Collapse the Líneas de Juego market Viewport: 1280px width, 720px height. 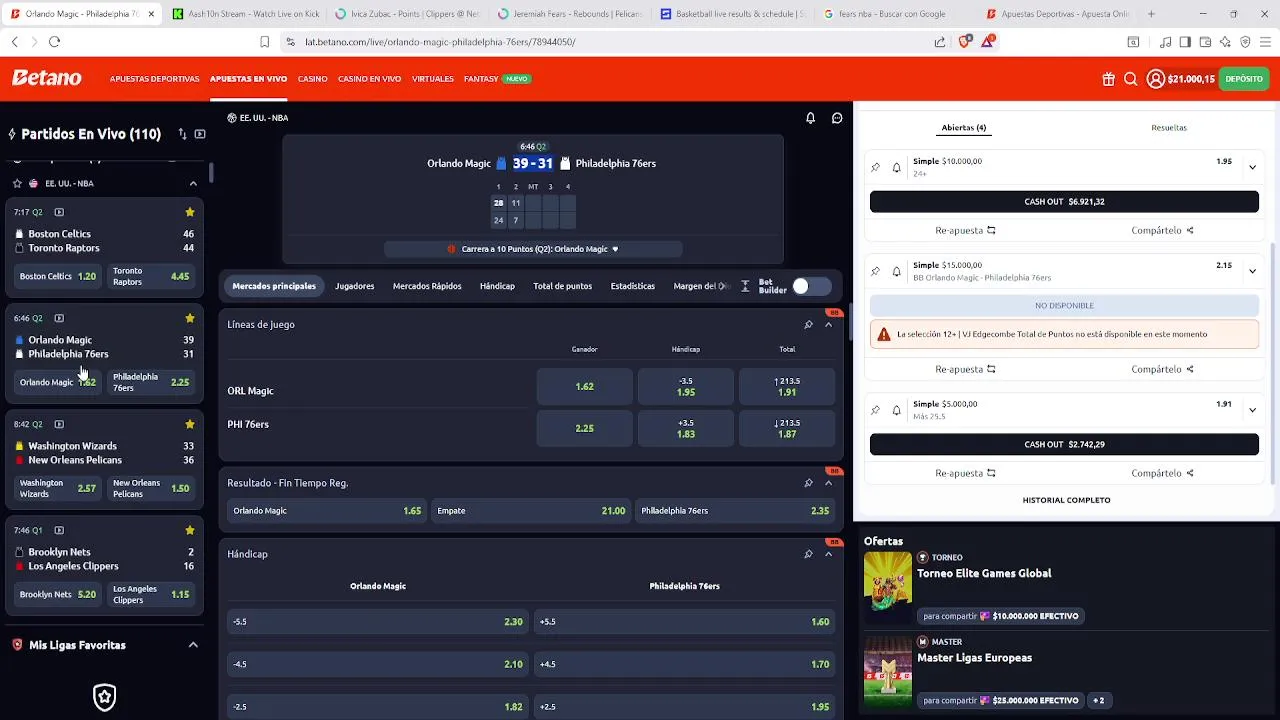828,324
